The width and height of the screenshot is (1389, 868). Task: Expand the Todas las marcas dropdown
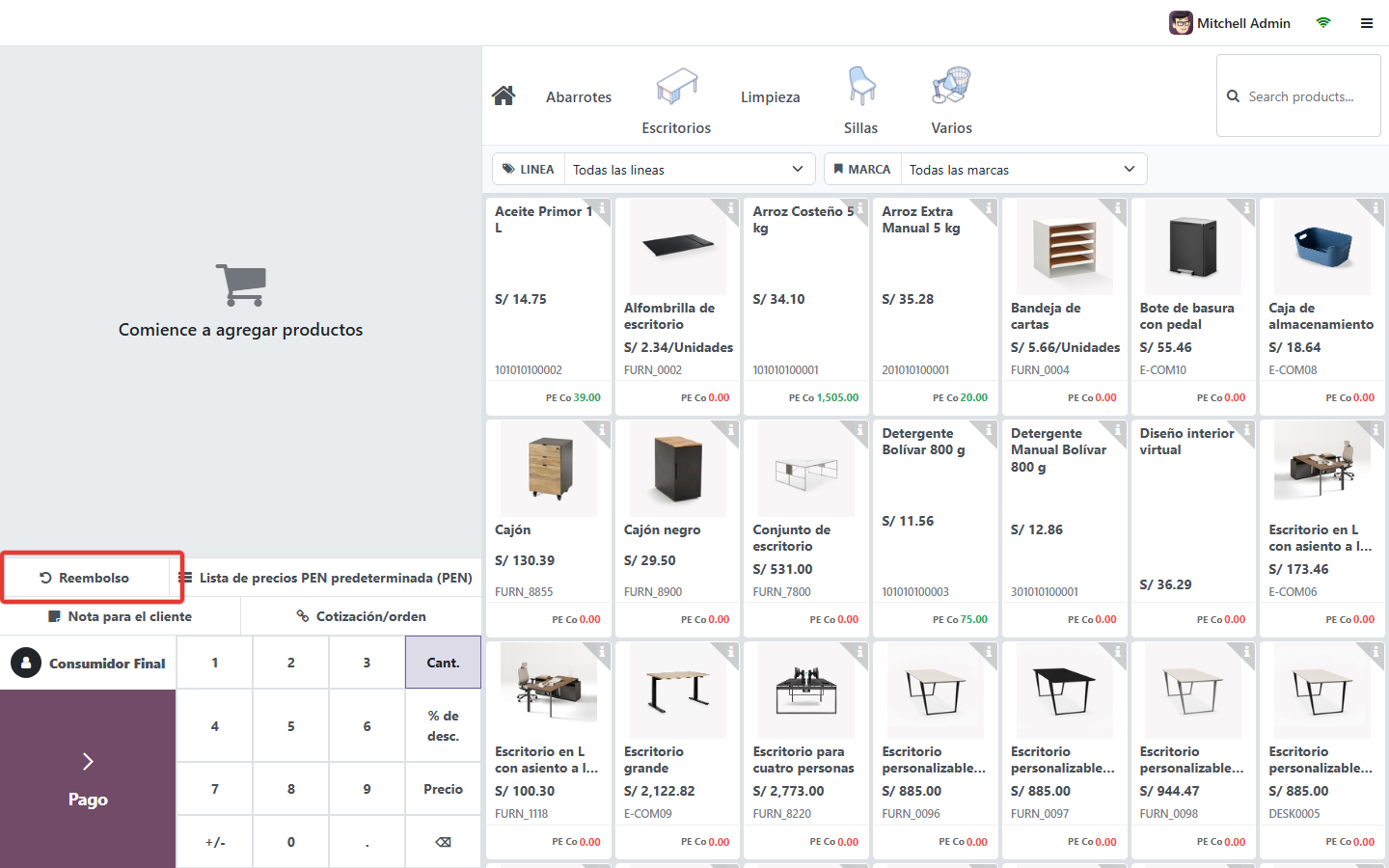tap(1023, 169)
